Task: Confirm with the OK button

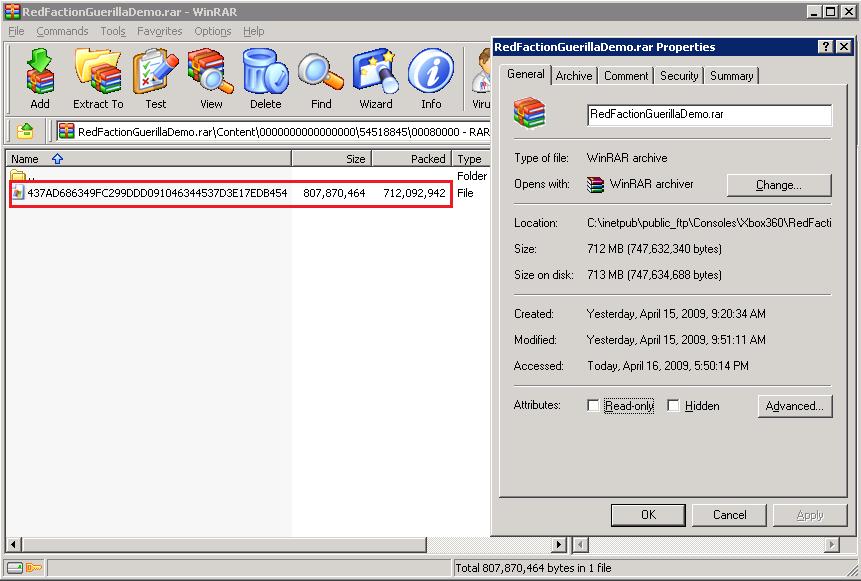Action: point(648,515)
